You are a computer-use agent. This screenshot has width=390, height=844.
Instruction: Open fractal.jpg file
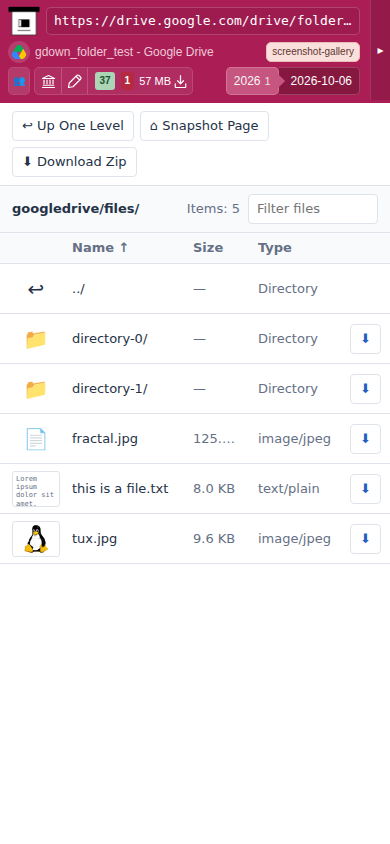point(105,439)
